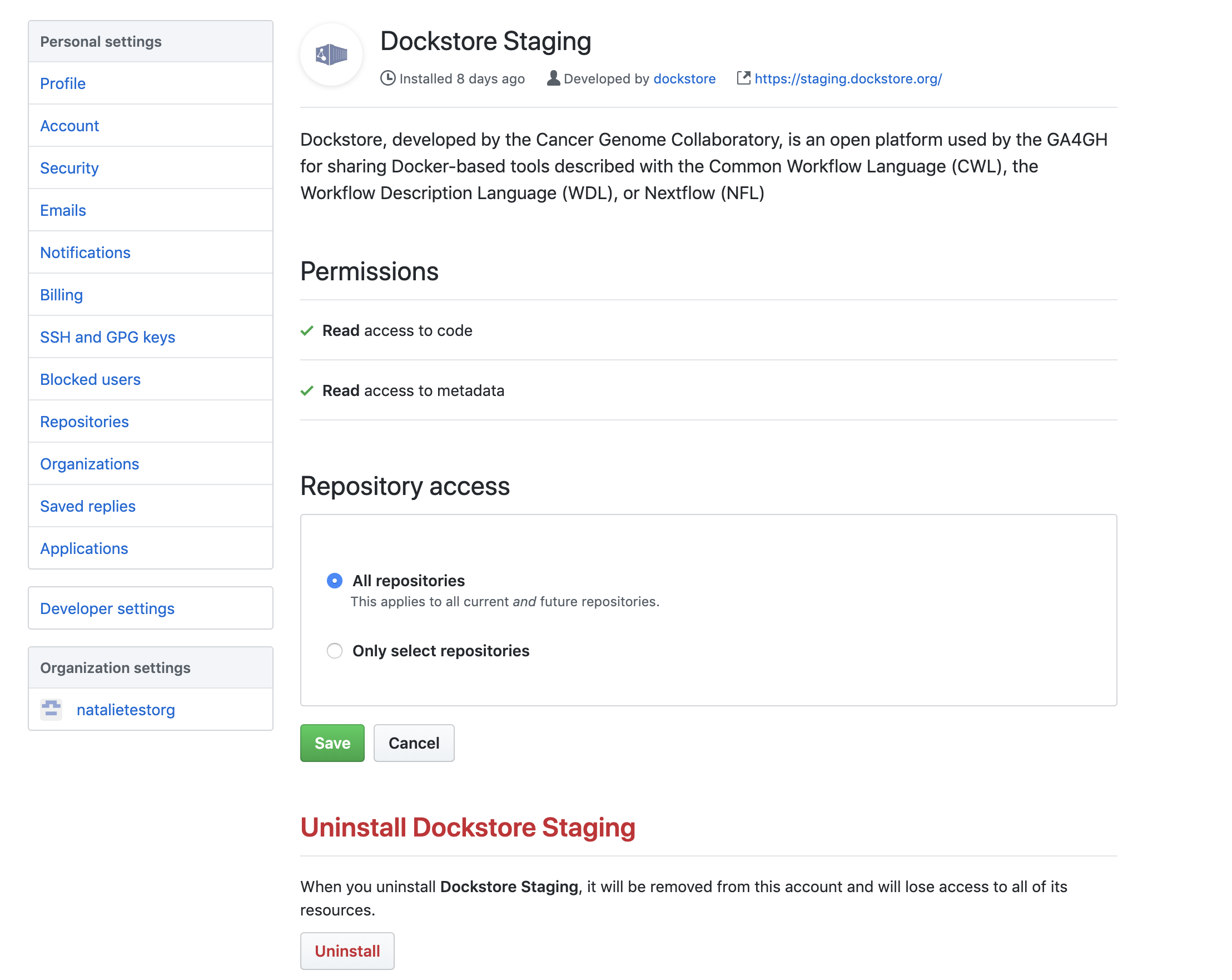
Task: Click the person icon beside Developed by
Action: coord(553,78)
